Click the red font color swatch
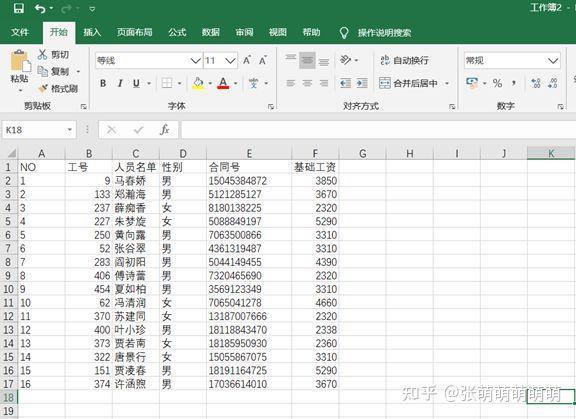 (x=223, y=83)
